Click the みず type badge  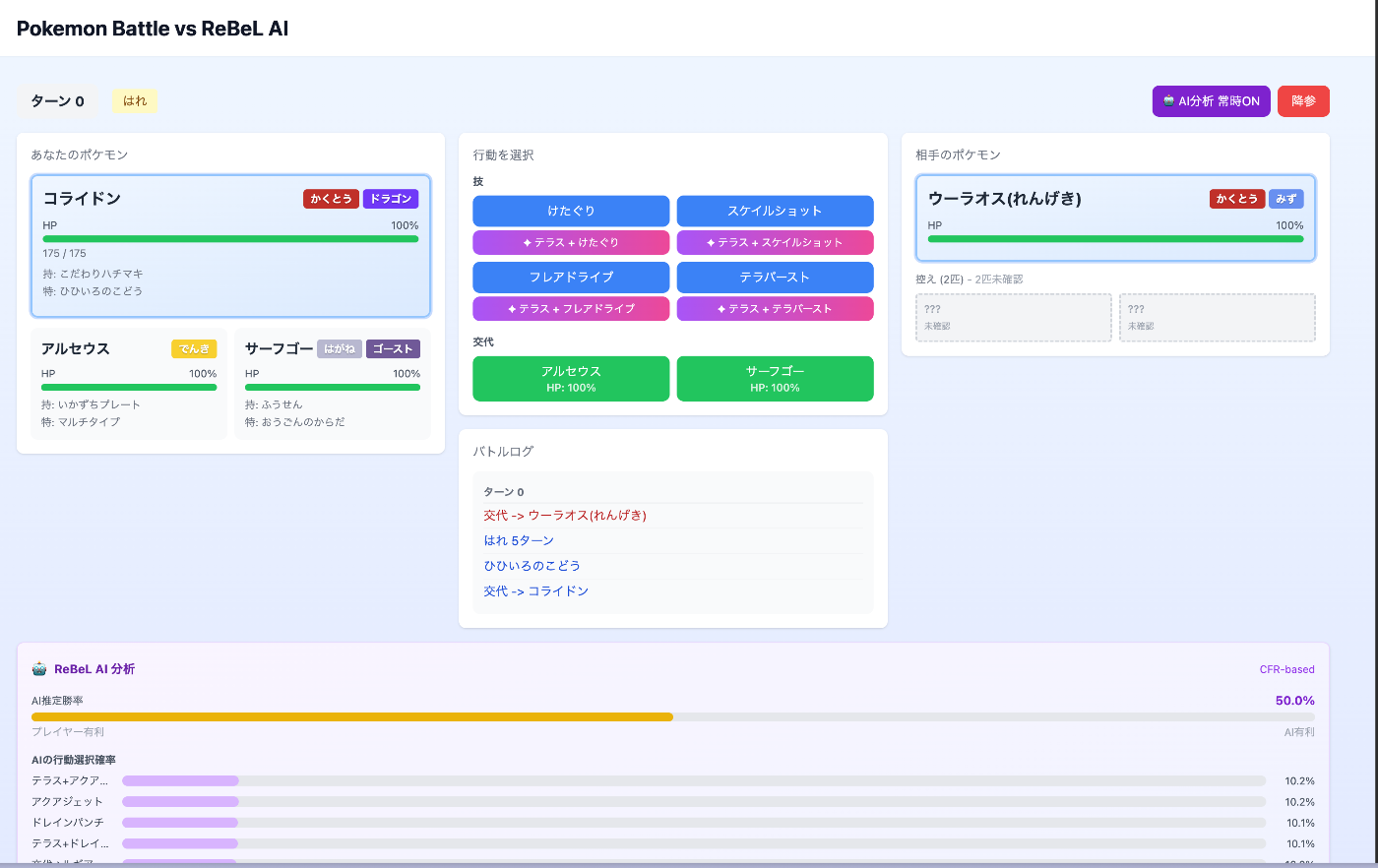pos(1286,199)
